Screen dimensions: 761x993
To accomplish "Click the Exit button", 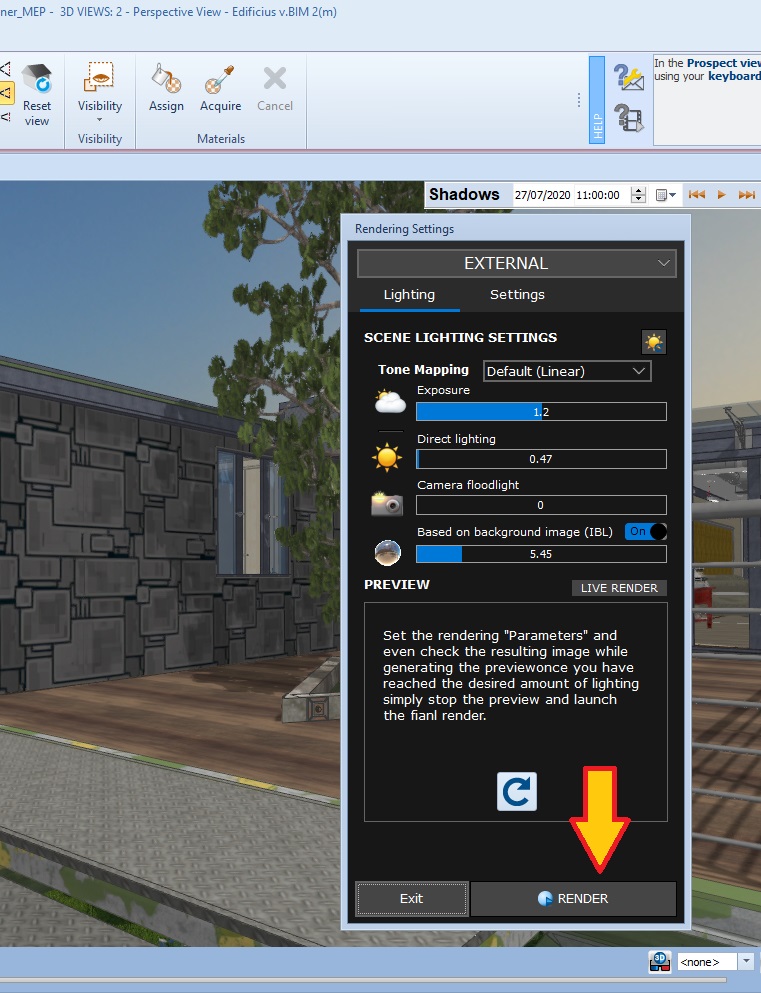I will [x=412, y=899].
